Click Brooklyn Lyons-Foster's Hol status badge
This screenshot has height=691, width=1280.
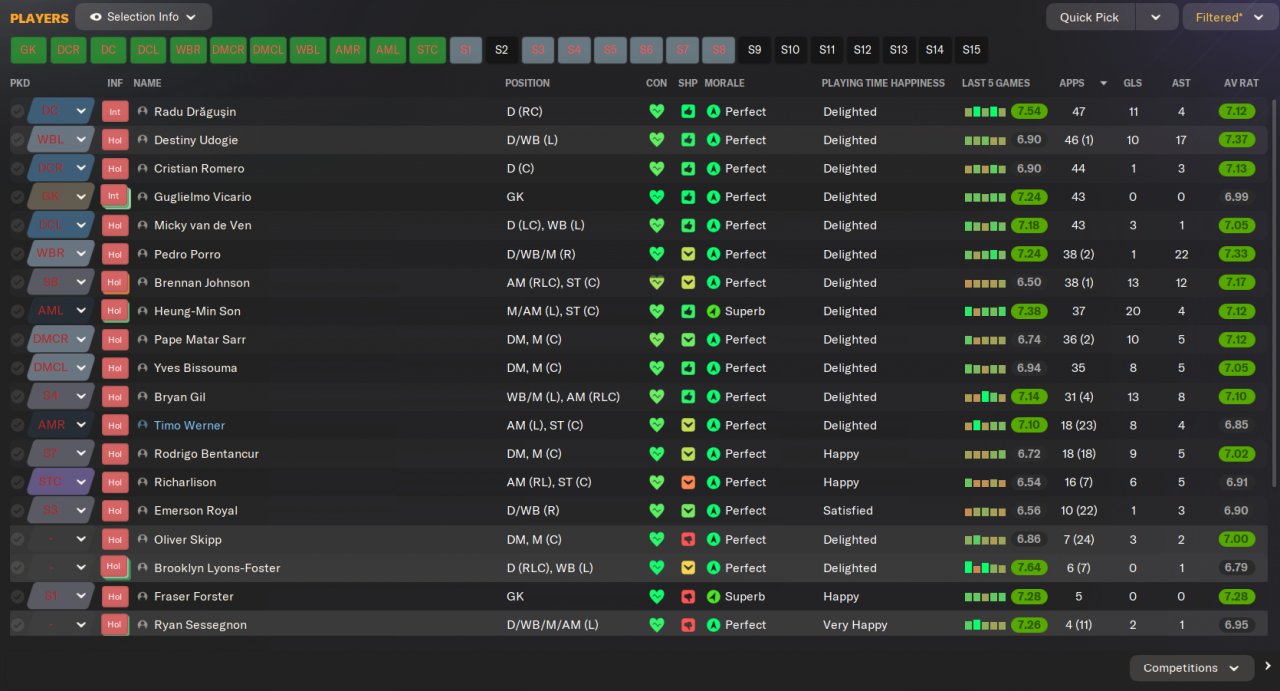(x=115, y=567)
